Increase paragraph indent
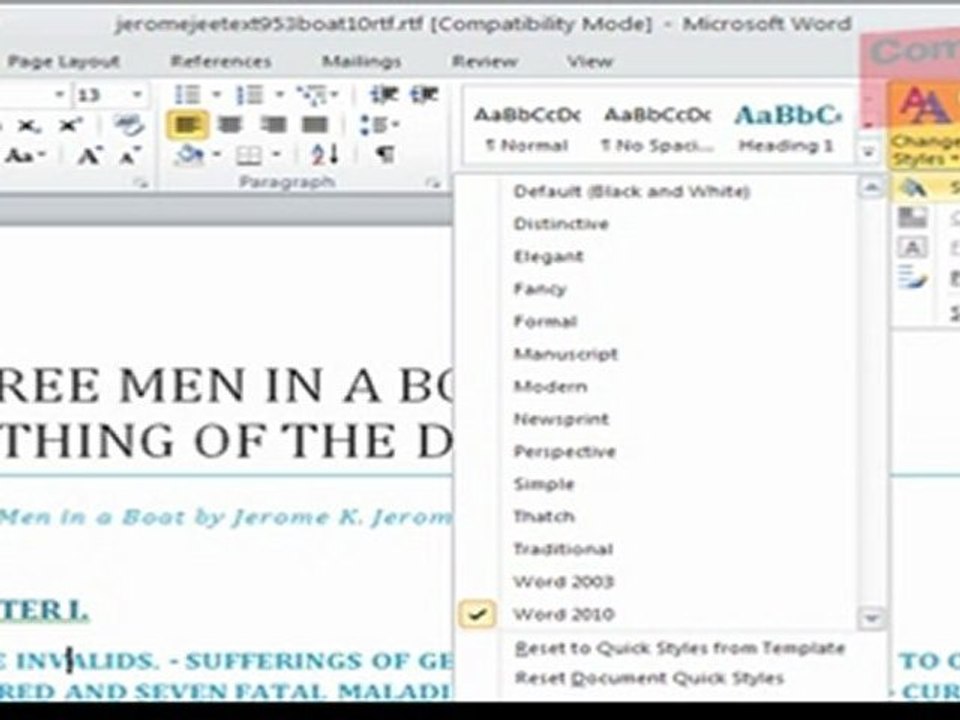Screen dimensions: 960x720 [x=424, y=95]
